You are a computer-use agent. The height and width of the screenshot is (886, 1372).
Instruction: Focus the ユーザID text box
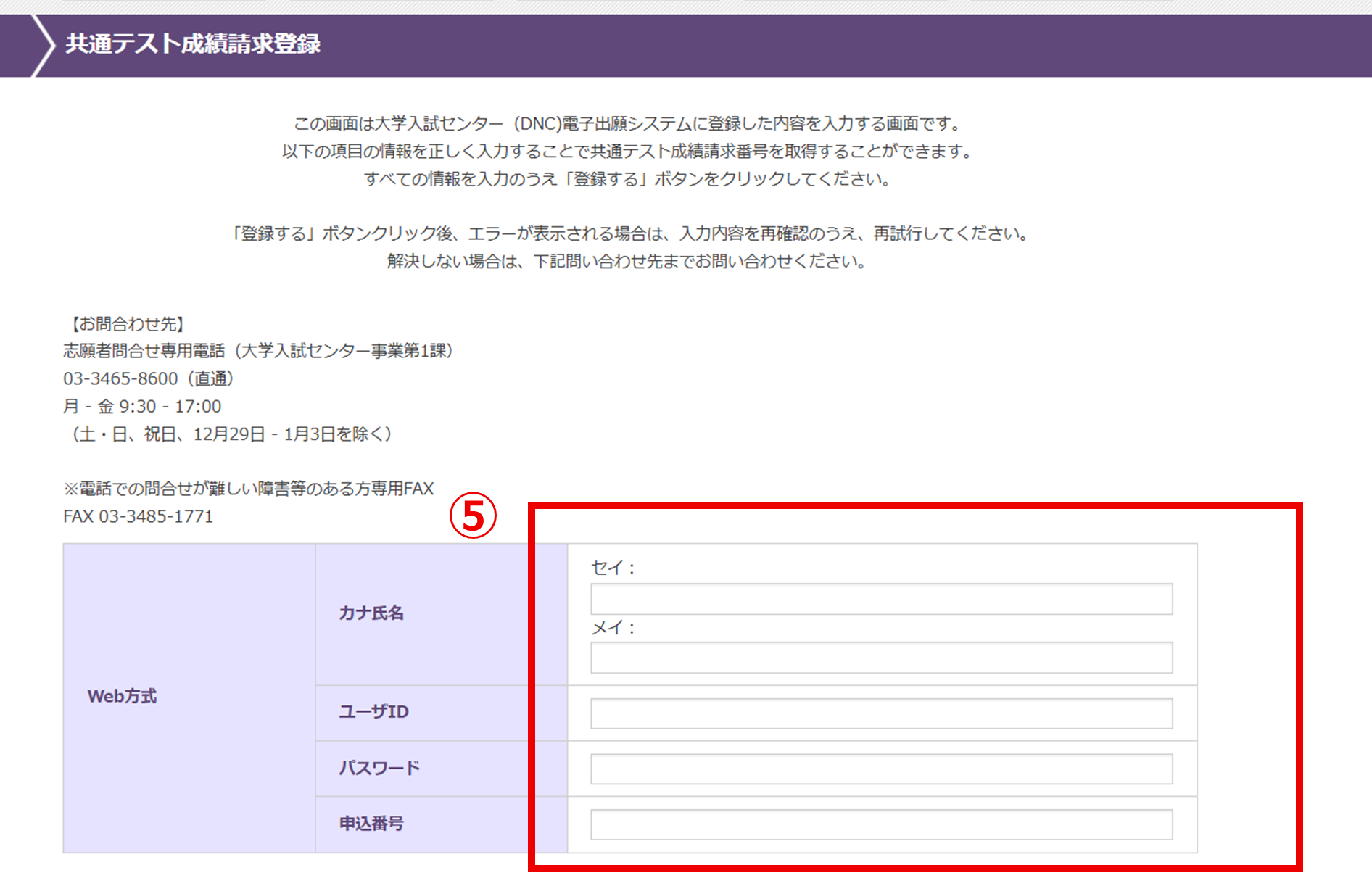pos(880,713)
